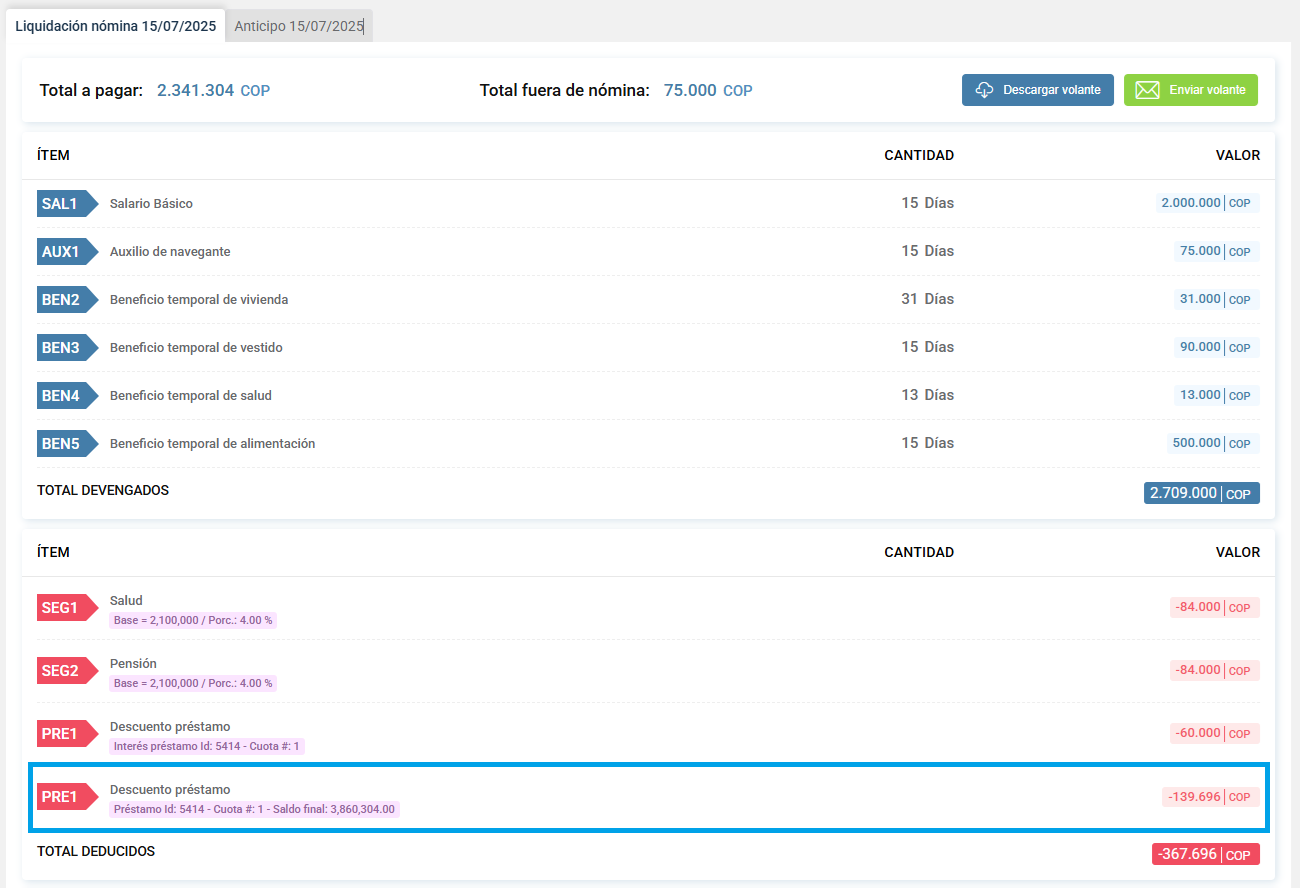Click the Beneficio temporal de salud label
The image size is (1300, 888).
(190, 396)
